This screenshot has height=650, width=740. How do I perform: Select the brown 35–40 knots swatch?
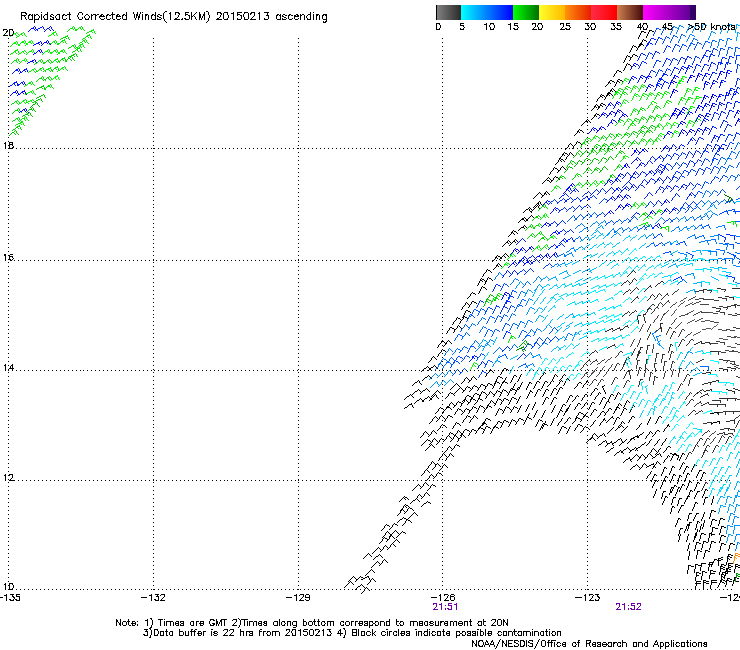630,12
